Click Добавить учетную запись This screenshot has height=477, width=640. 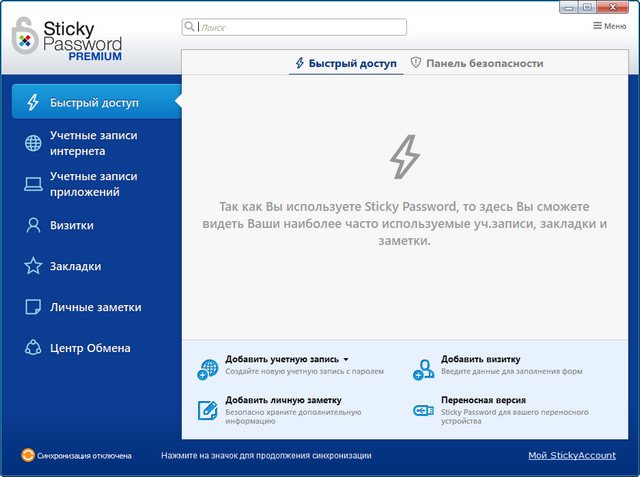(x=282, y=359)
